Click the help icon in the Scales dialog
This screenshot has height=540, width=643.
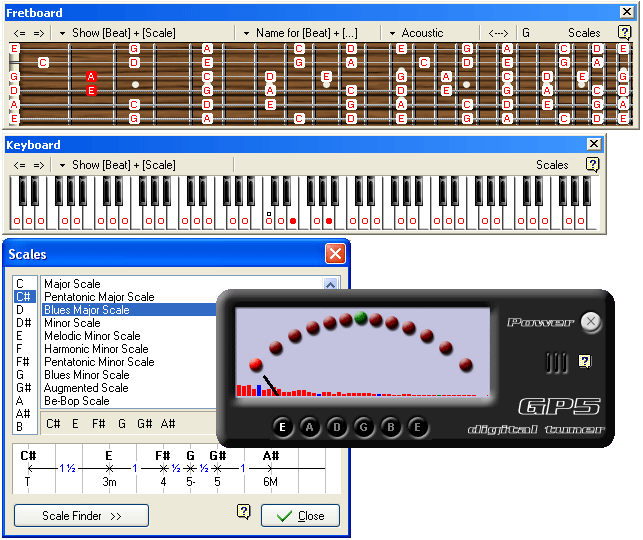point(243,513)
